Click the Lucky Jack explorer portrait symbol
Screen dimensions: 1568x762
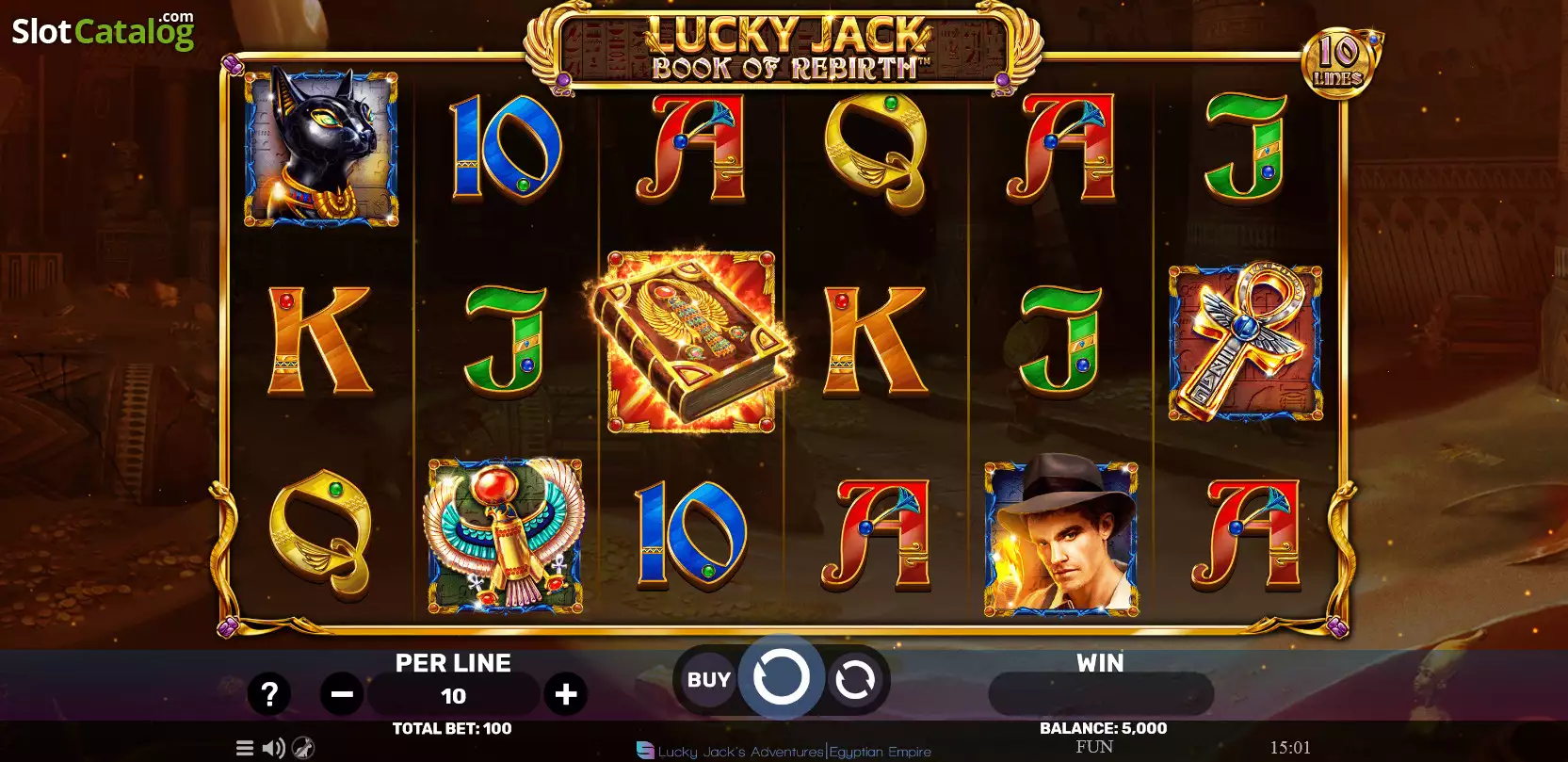click(x=1061, y=537)
